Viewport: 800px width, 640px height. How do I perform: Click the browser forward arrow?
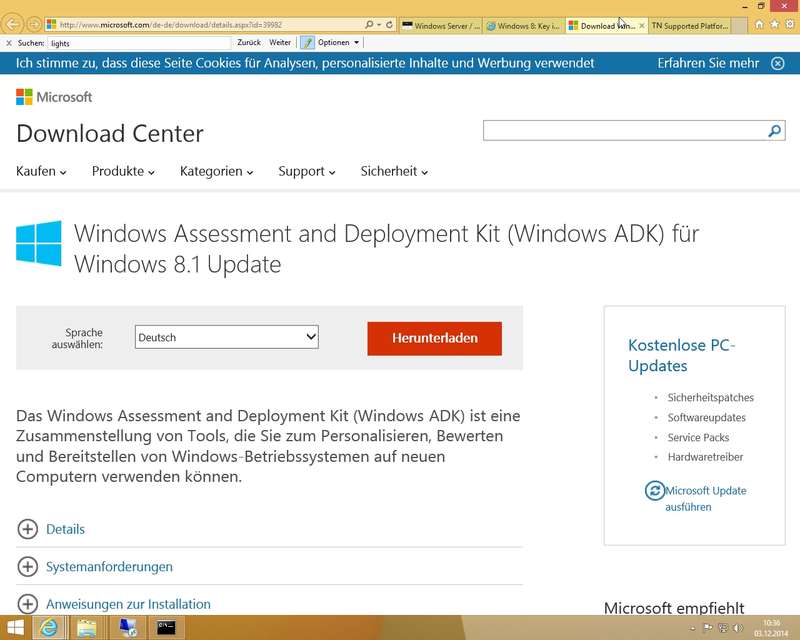click(34, 24)
